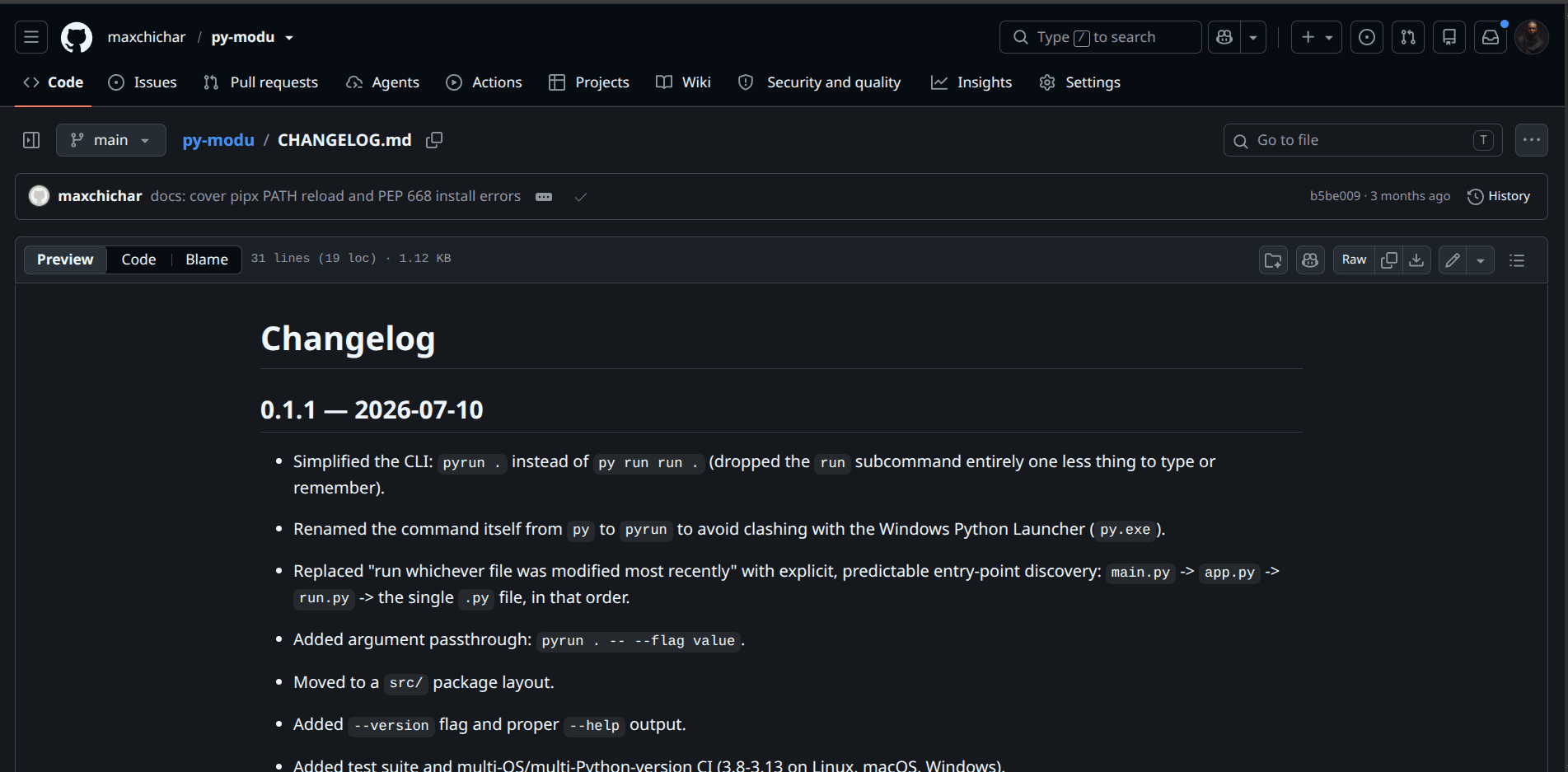Click the 'py.exe' code snippet
Screen dimensions: 1568x772
[1125, 530]
